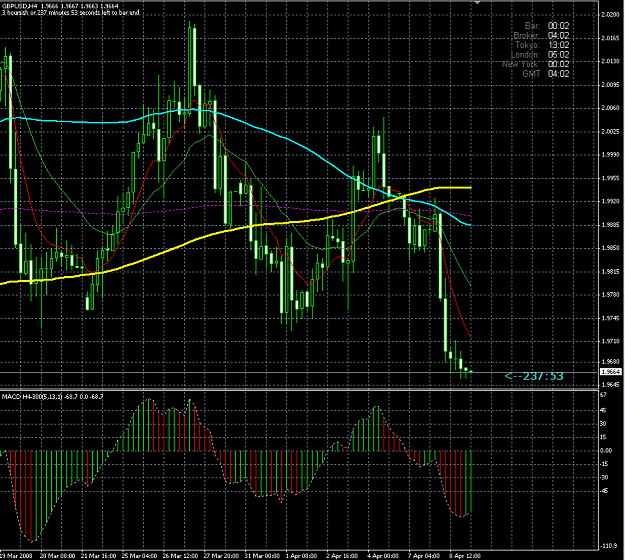Click the 1.9885 price axis label

pyautogui.click(x=610, y=225)
